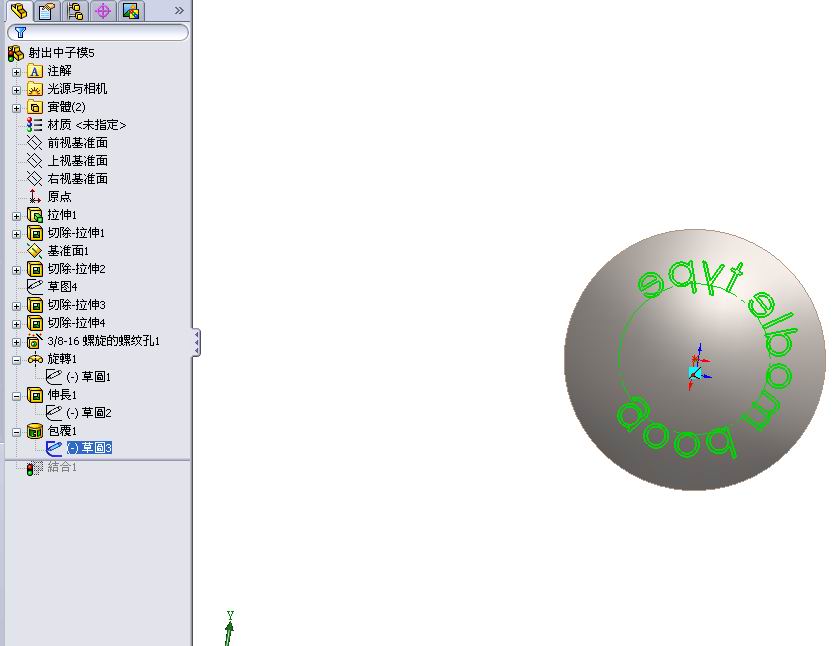The height and width of the screenshot is (646, 839).
Task: Select the 切除-拉伸2 cut icon
Action: click(35, 269)
